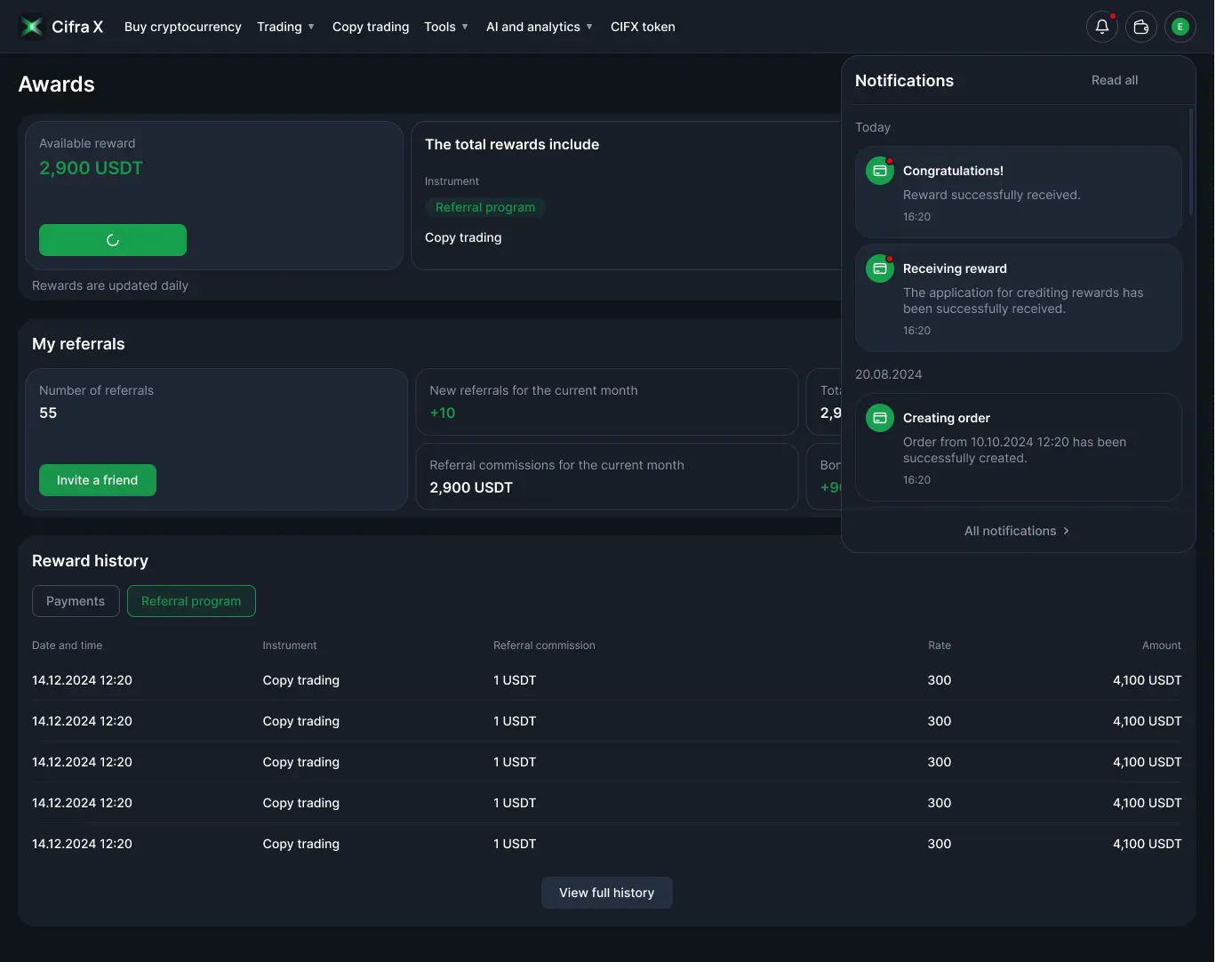Expand the AI and analytics dropdown
1232x962 pixels.
coord(539,27)
